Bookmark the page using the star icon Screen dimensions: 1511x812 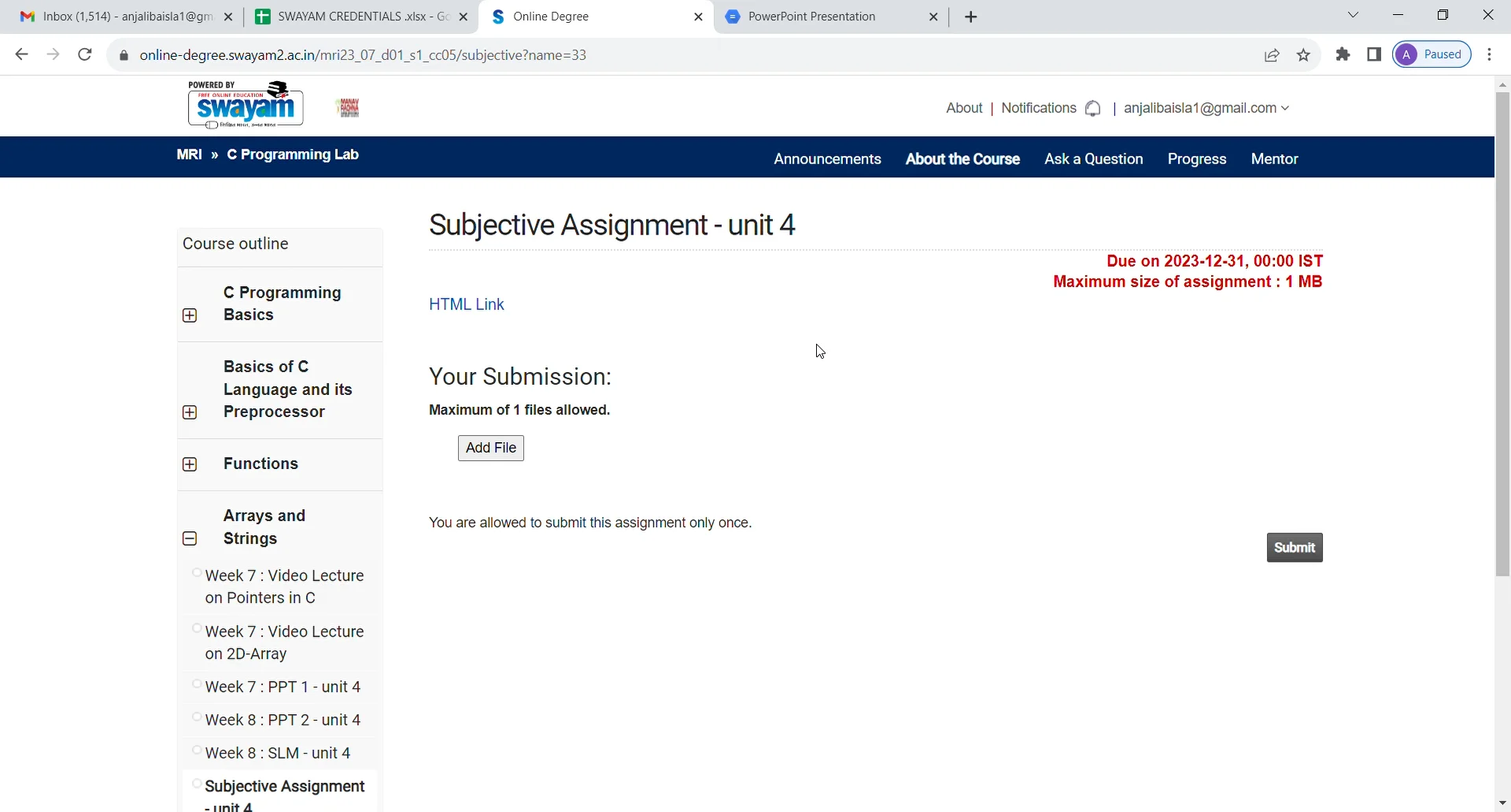[x=1303, y=55]
